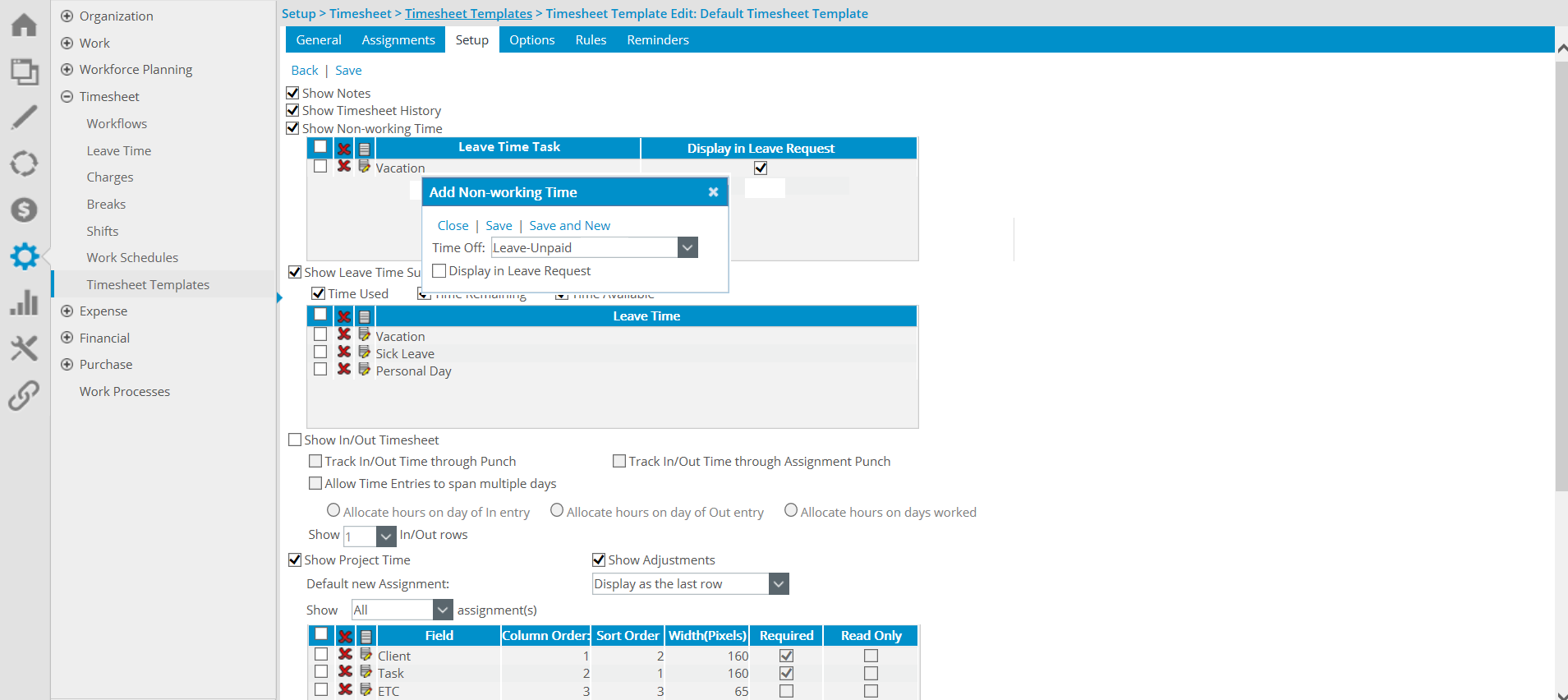The width and height of the screenshot is (1568, 700).
Task: Switch to Options tab
Action: (531, 39)
